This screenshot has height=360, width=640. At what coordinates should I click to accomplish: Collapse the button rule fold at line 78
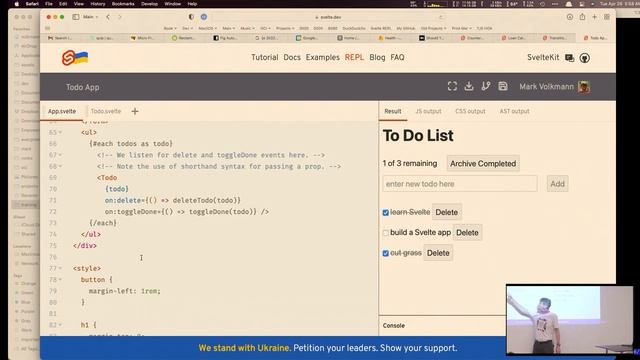(x=60, y=280)
